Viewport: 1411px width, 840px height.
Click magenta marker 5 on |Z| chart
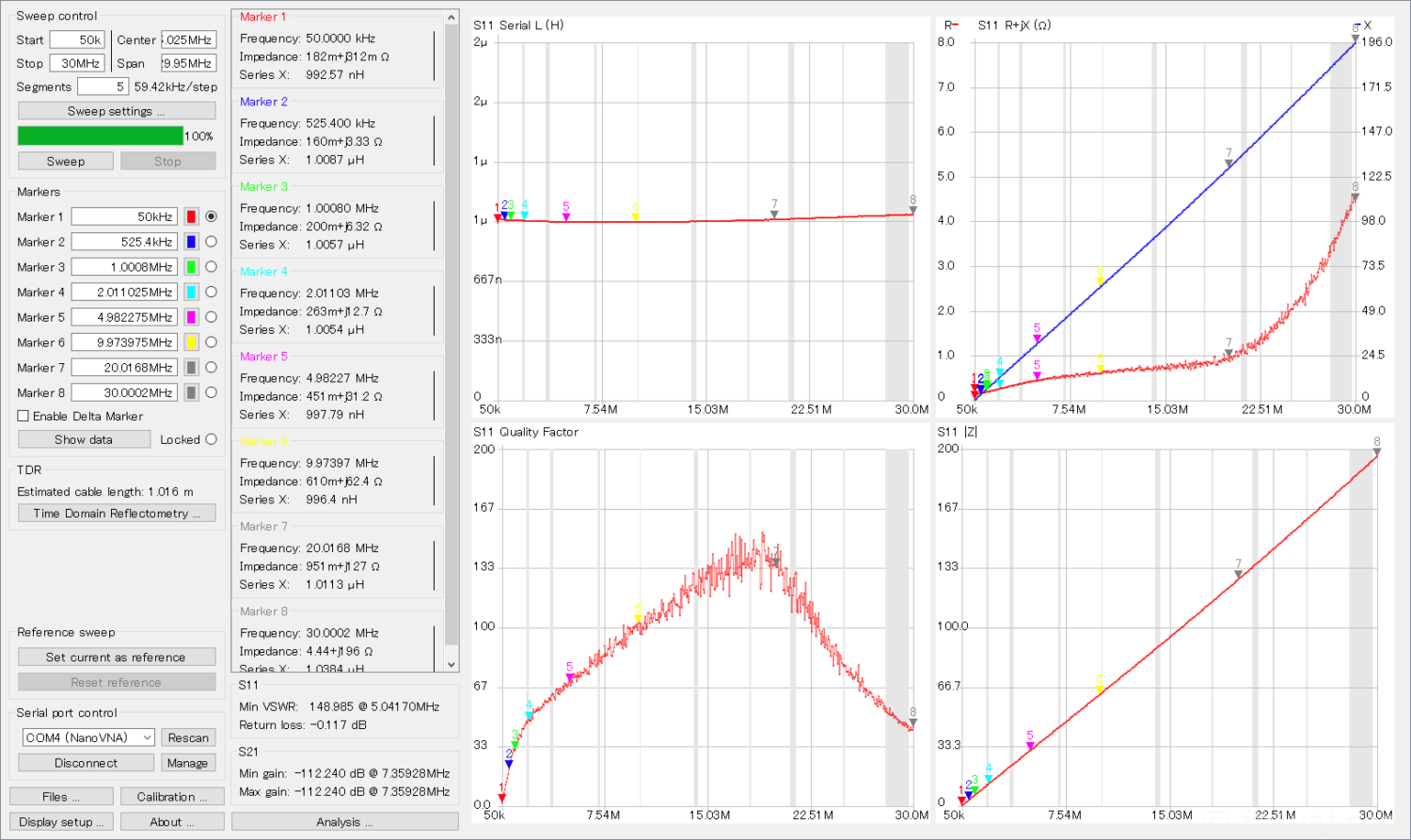(1030, 745)
